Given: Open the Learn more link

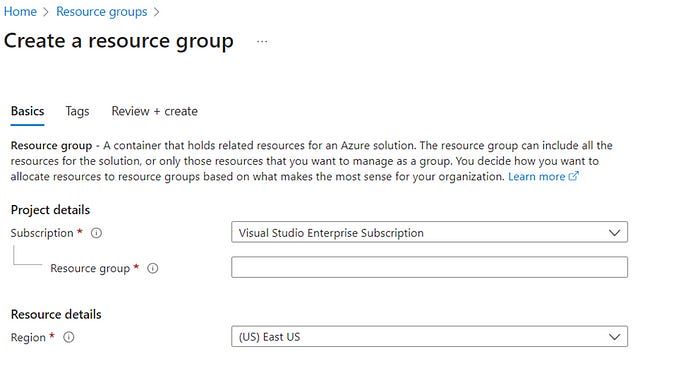Looking at the screenshot, I should [x=537, y=177].
